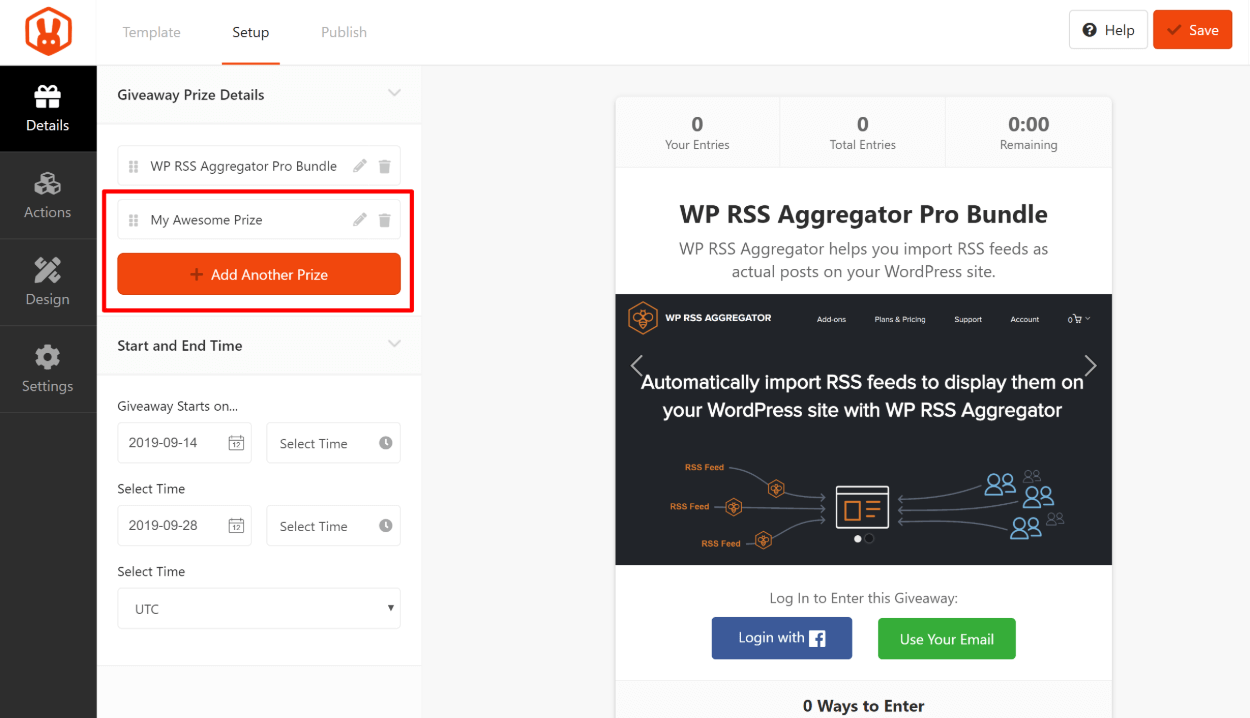
Task: Click the 0 Ways to Enter heading
Action: (864, 706)
